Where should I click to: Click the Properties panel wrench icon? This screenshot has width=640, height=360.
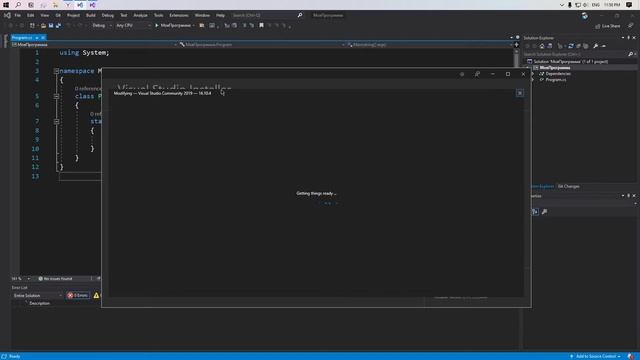pyautogui.click(x=544, y=212)
